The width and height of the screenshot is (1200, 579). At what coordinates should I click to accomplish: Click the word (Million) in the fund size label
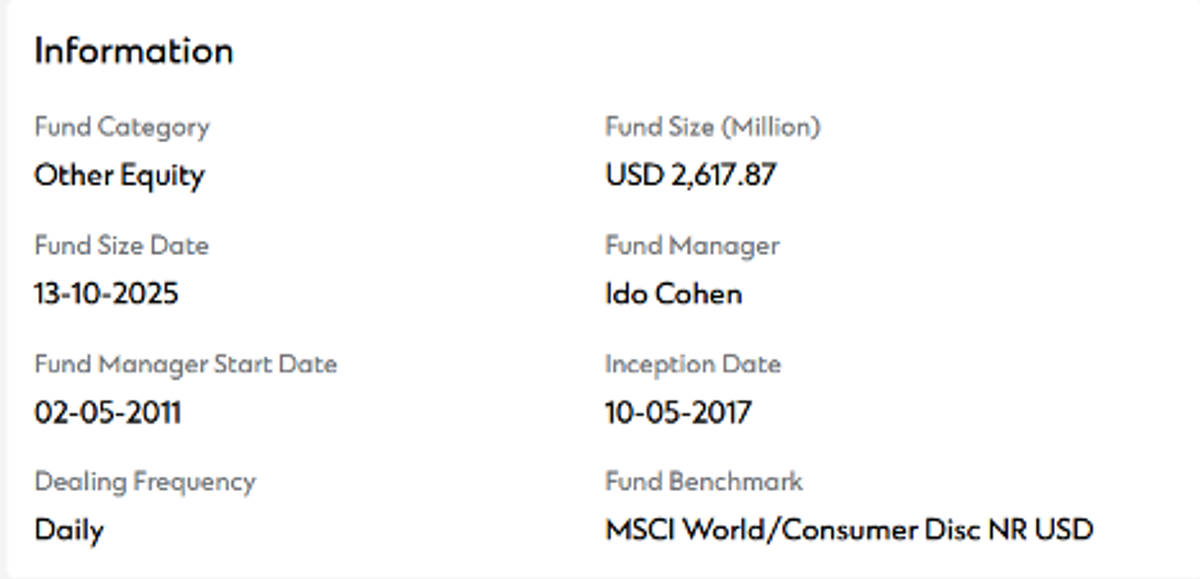click(x=771, y=128)
